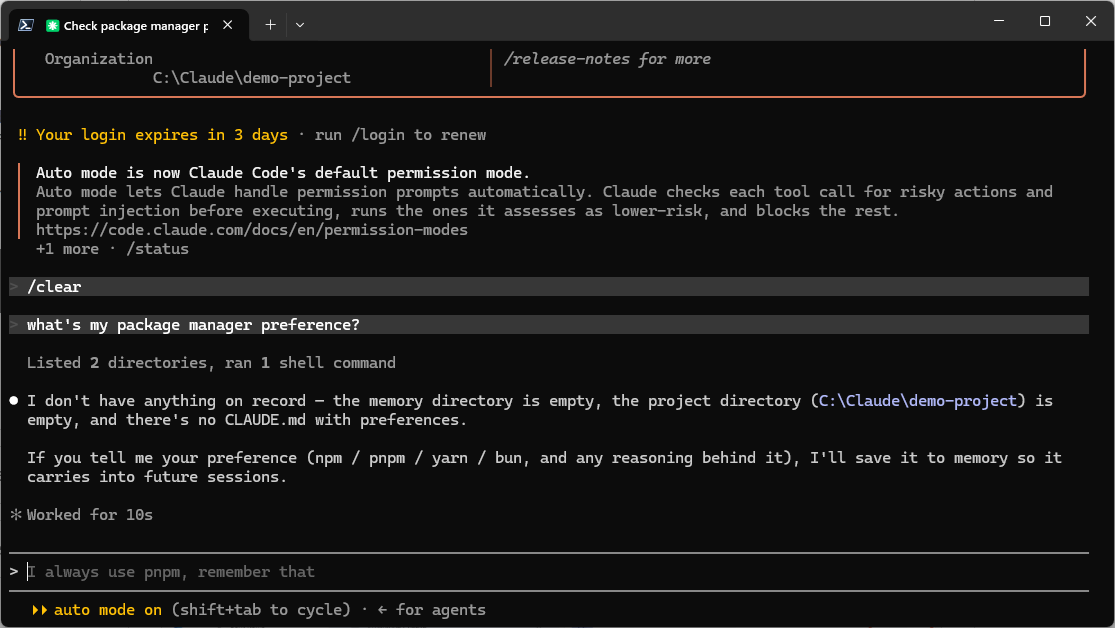Click "Listed 2 directories, ran 1 shell command"

coord(211,363)
